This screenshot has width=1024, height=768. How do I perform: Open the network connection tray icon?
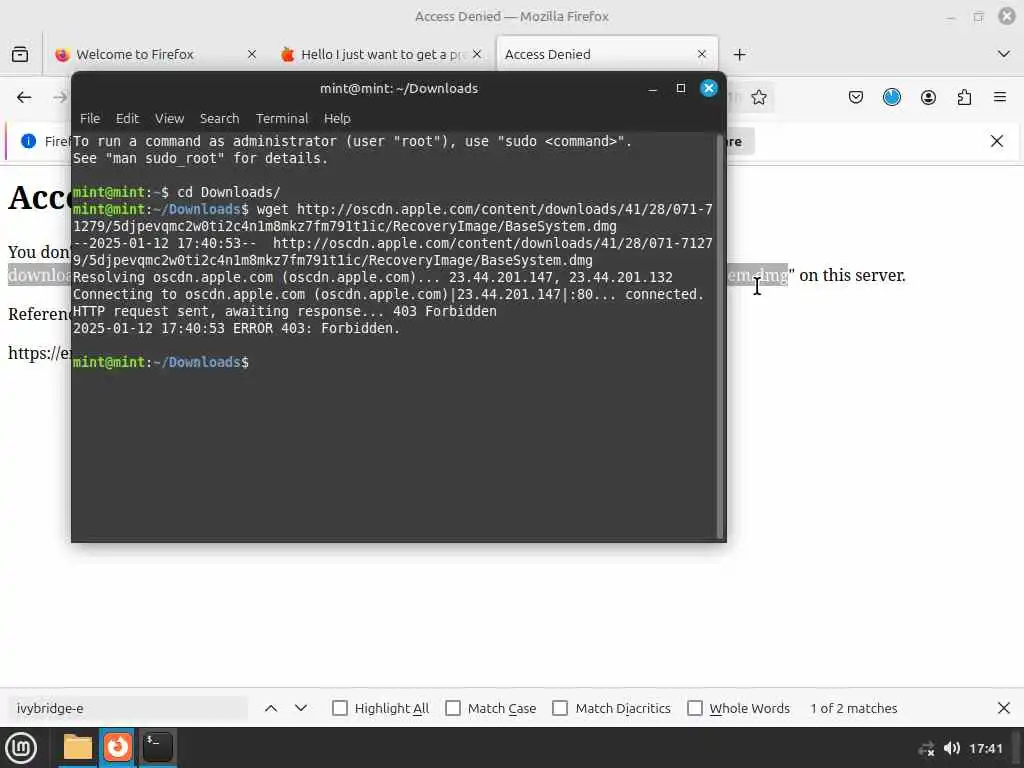pos(926,748)
